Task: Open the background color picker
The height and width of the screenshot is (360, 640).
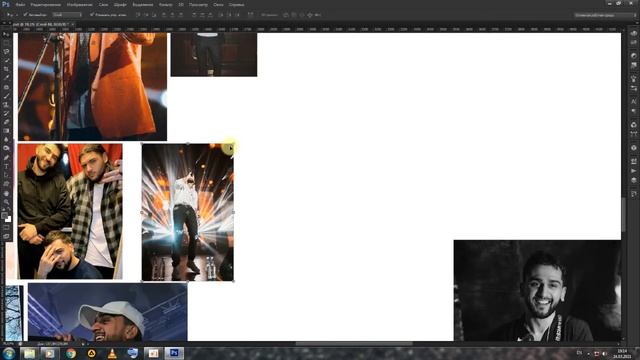Action: click(x=9, y=220)
